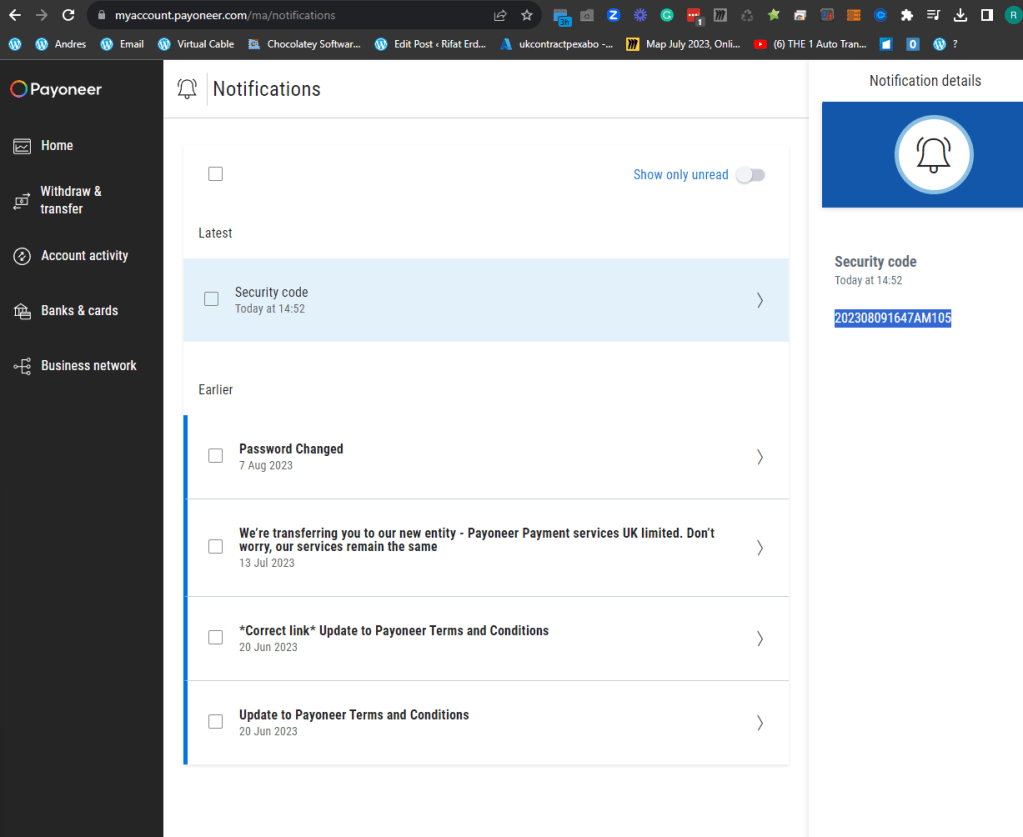Image resolution: width=1023 pixels, height=837 pixels.
Task: Open the Password Changed notification title
Action: point(291,449)
